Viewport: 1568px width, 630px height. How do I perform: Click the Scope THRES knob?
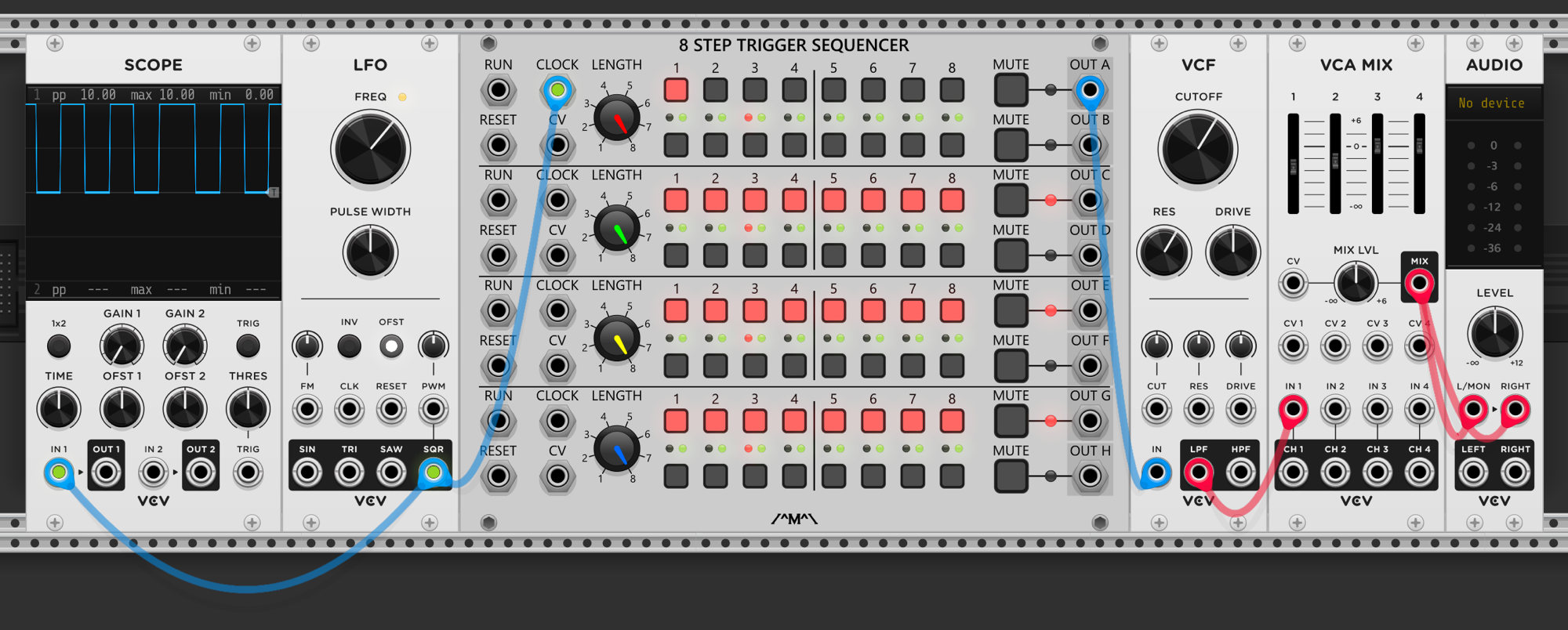point(248,409)
